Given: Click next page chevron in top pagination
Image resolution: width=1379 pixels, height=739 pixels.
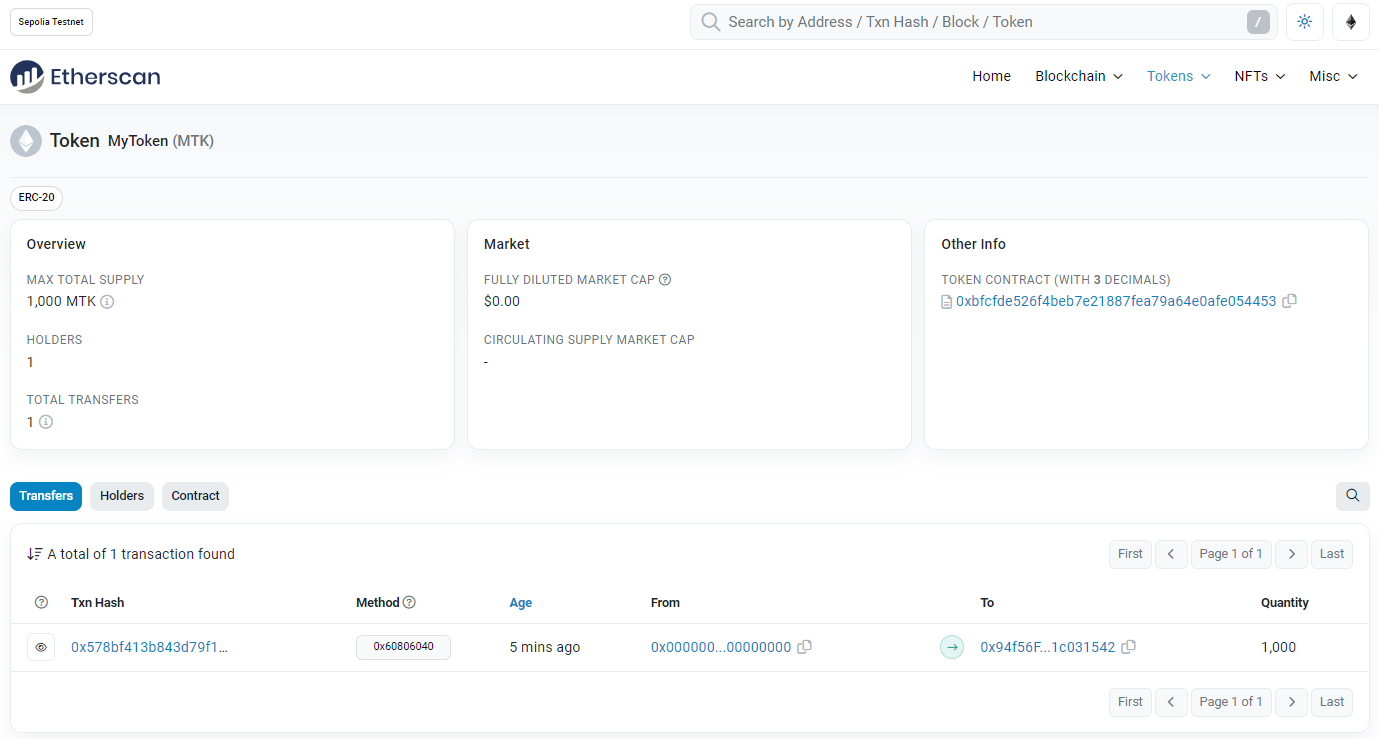Looking at the screenshot, I should tap(1292, 554).
